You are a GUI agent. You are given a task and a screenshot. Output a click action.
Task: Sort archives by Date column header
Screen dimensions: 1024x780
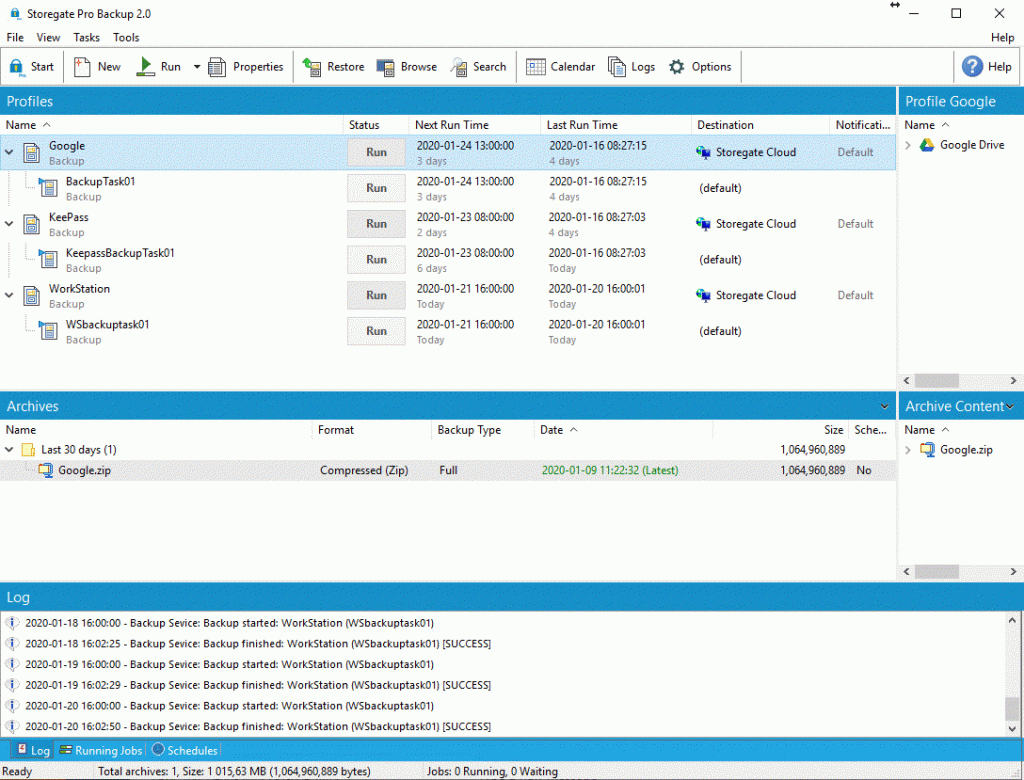click(x=623, y=430)
